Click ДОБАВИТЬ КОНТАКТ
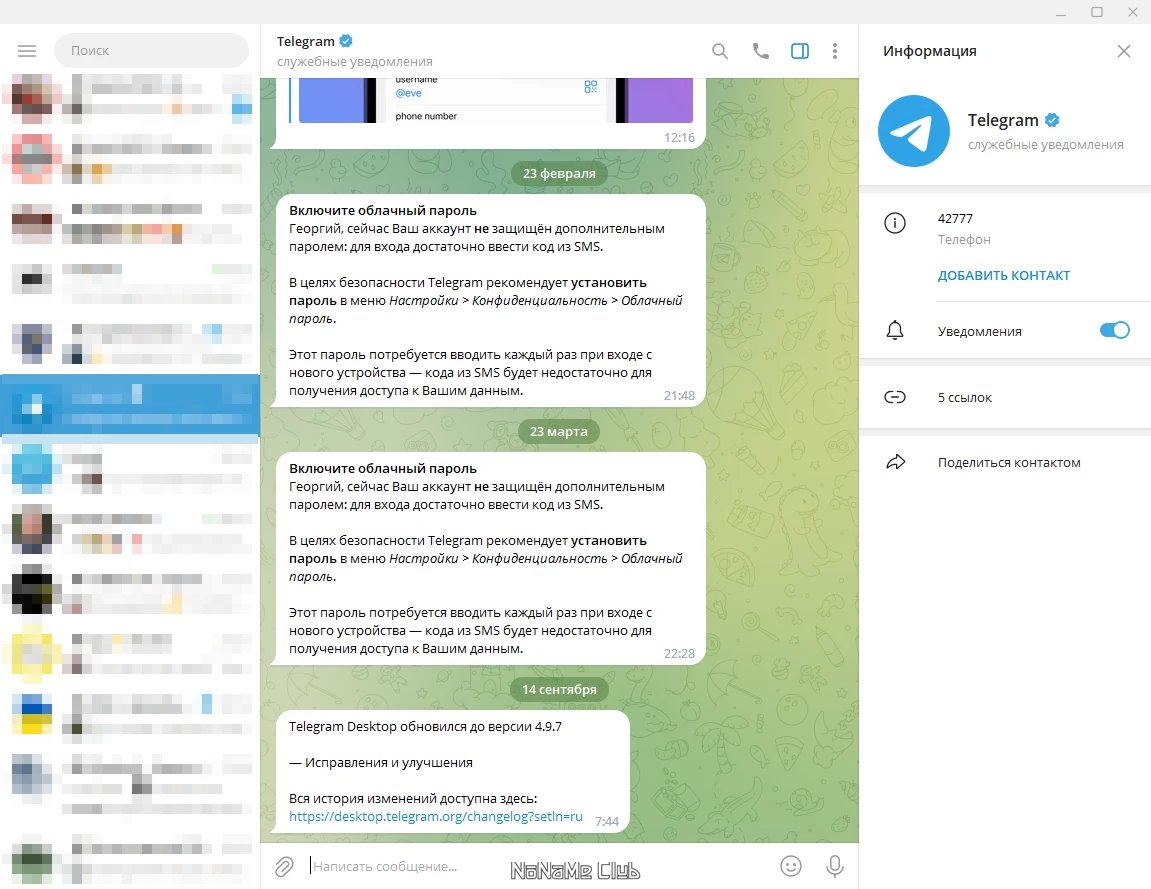The width and height of the screenshot is (1151, 889). point(1004,274)
